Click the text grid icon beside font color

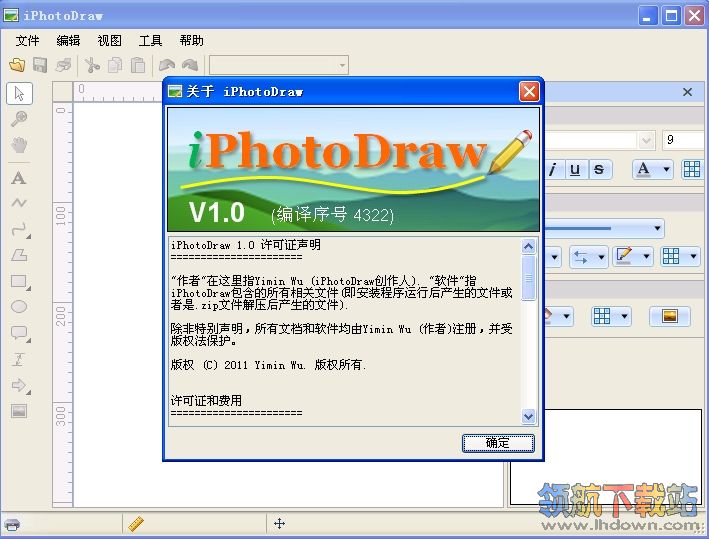point(692,169)
